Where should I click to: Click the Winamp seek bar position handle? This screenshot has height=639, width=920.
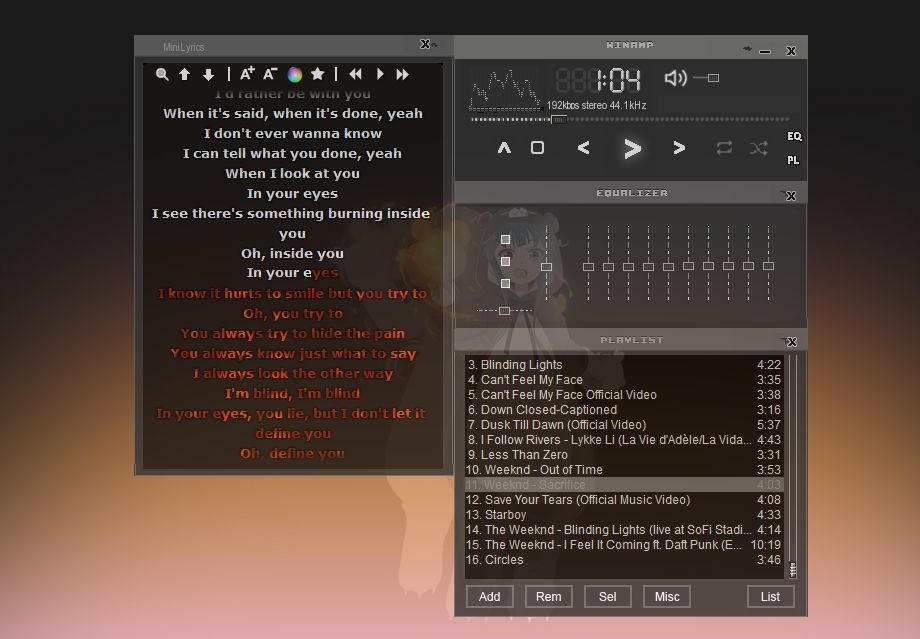coord(559,120)
